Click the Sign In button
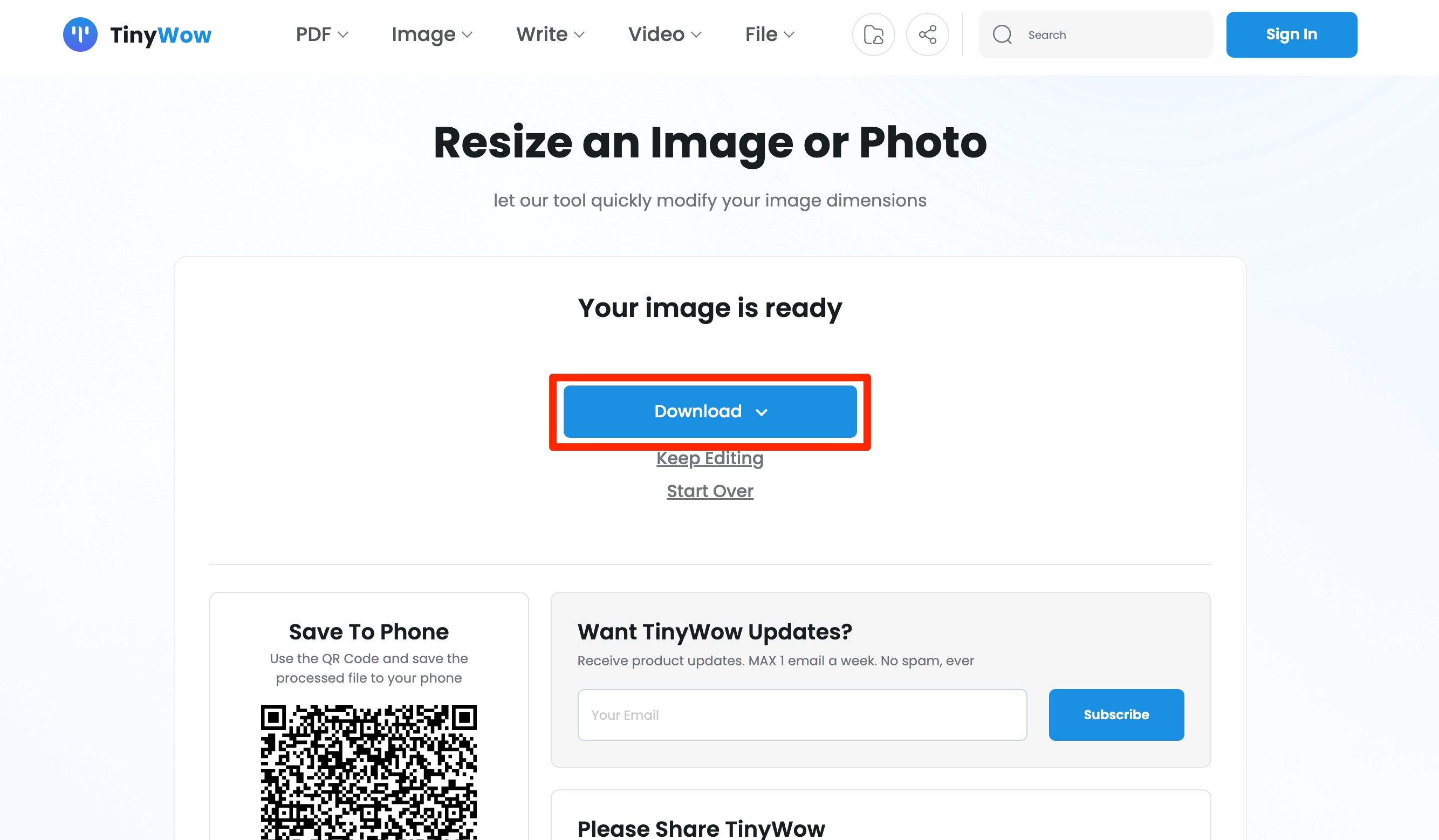This screenshot has width=1439, height=840. (1291, 35)
